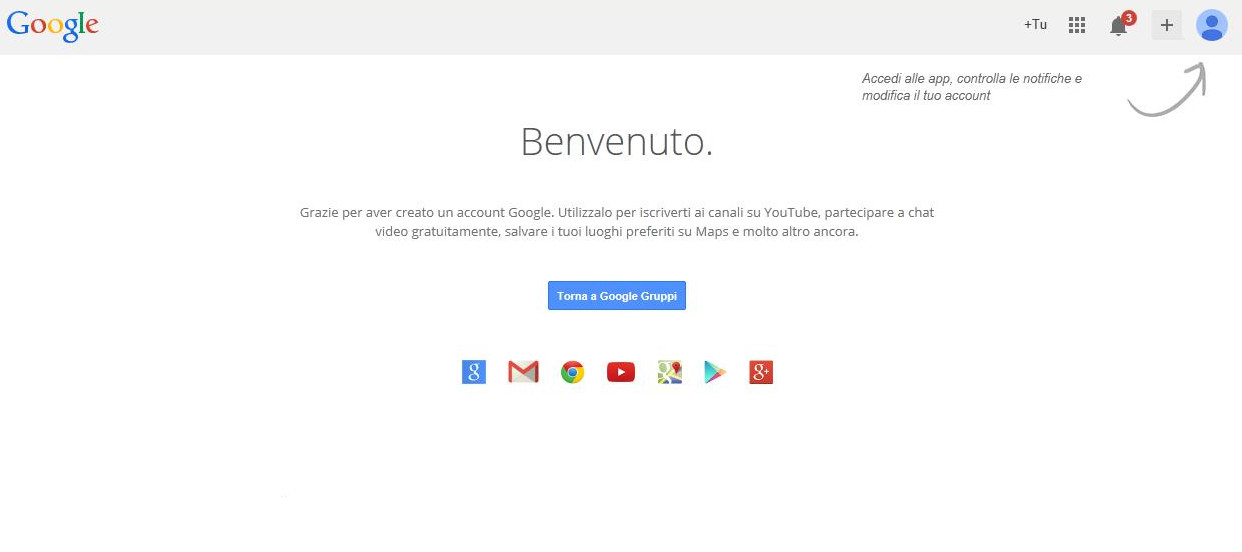Viewport: 1242px width, 552px height.
Task: Click the Chrome browser icon
Action: (x=572, y=373)
